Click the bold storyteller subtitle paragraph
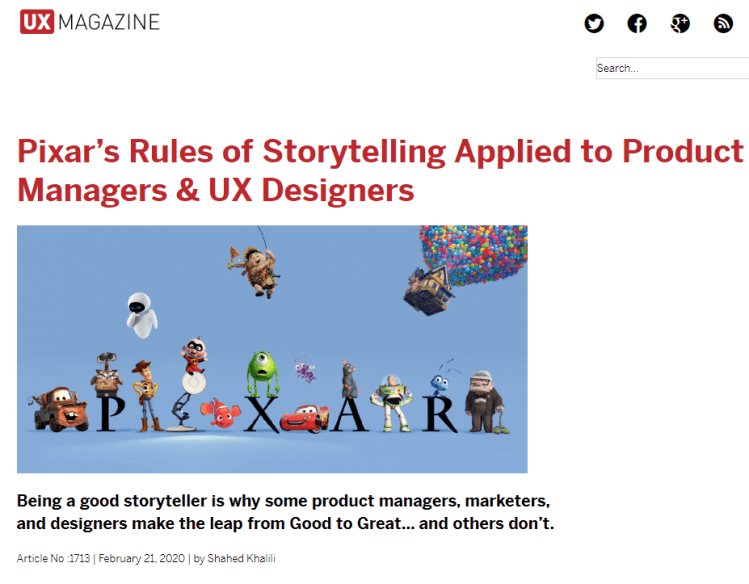The width and height of the screenshot is (749, 584). tap(286, 512)
